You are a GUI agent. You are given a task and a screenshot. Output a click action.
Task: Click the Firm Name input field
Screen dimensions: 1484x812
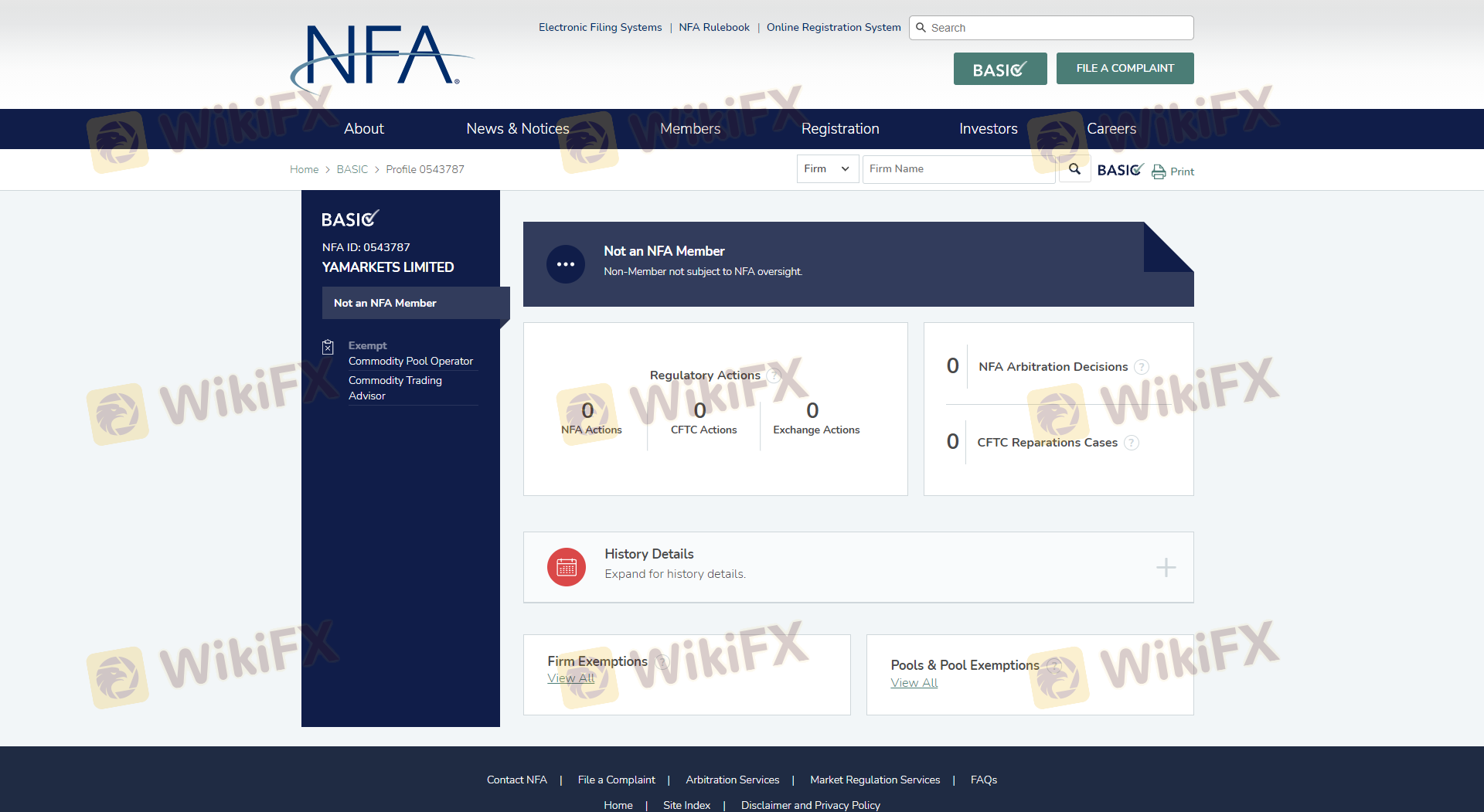pos(957,169)
